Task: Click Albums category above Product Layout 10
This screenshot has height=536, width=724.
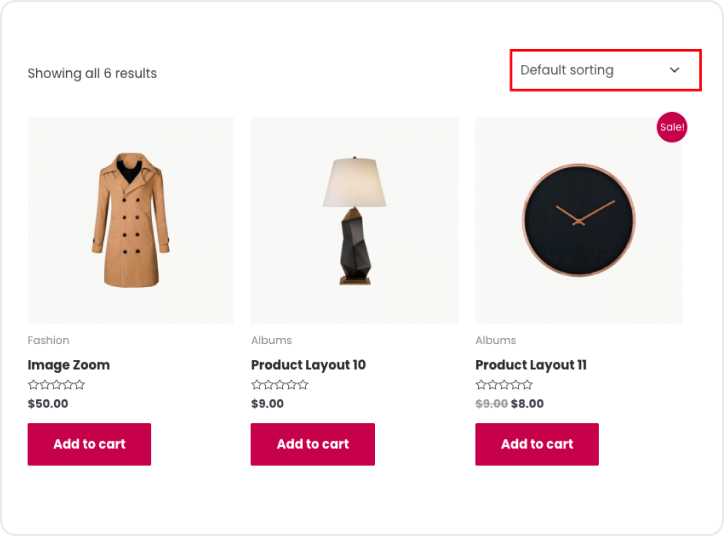Action: tap(271, 340)
